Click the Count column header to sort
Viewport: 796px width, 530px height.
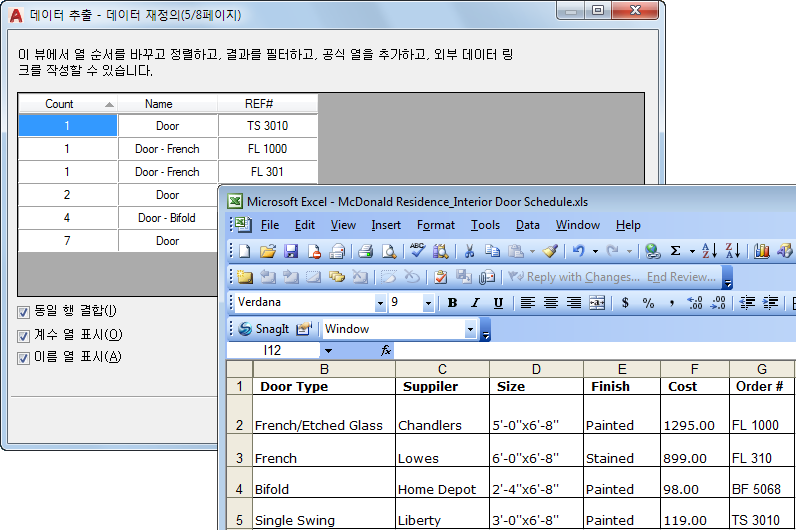click(68, 104)
